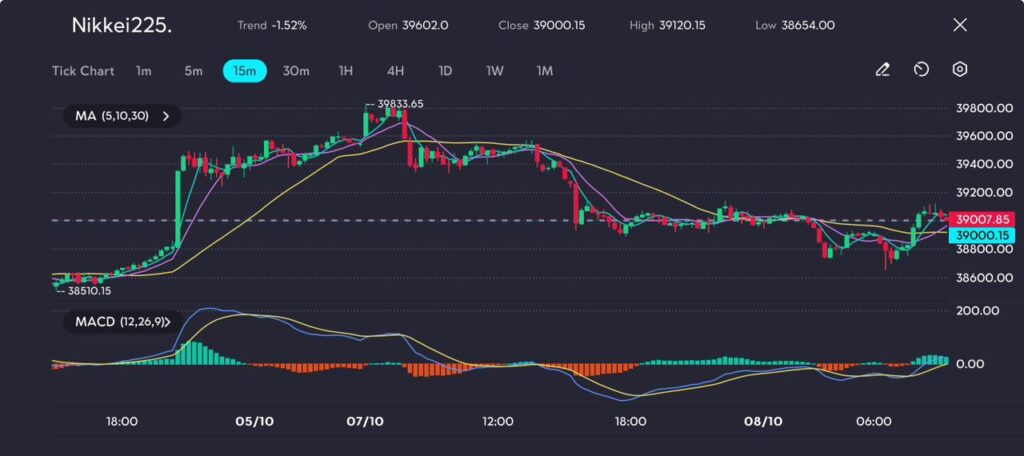Switch to Tick Chart view
This screenshot has width=1024, height=456.
point(83,71)
